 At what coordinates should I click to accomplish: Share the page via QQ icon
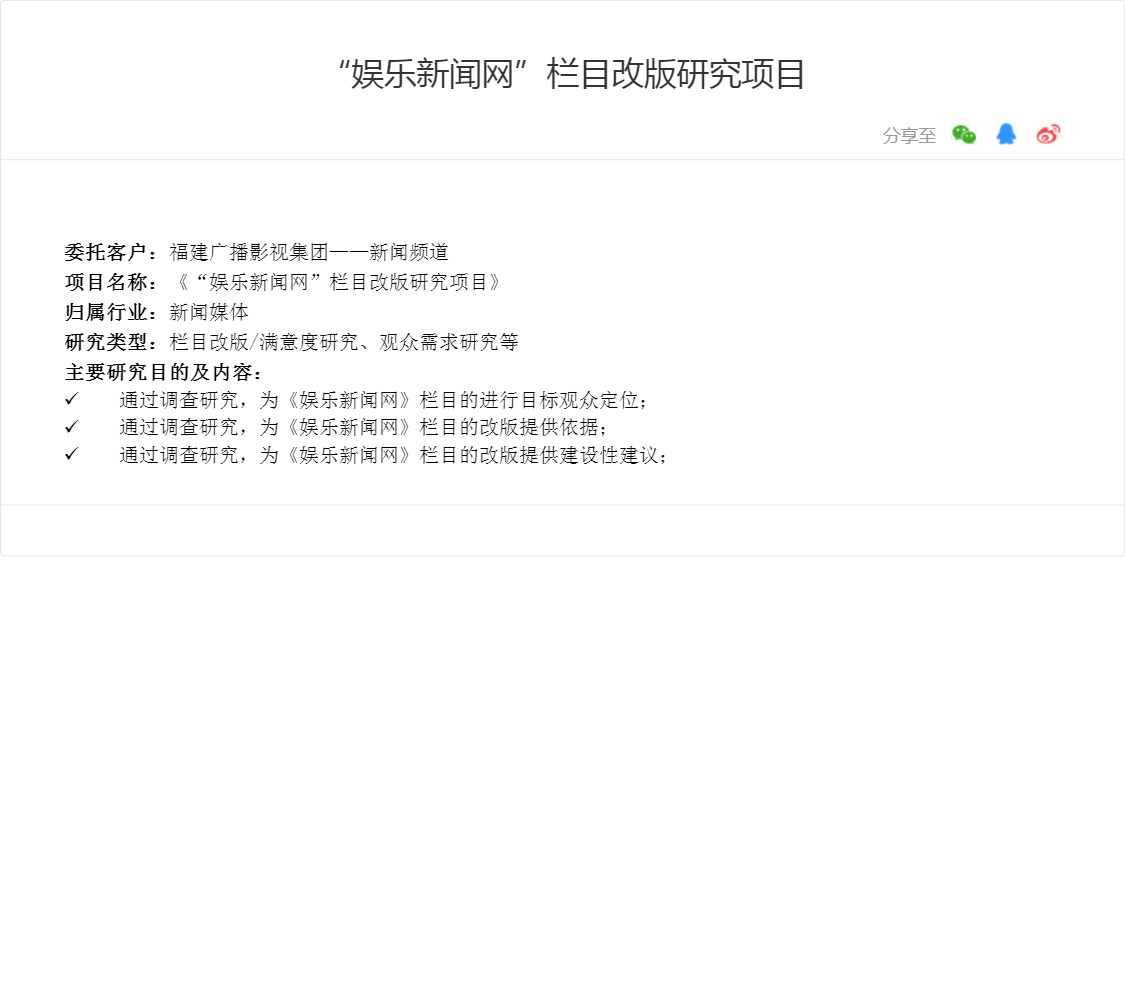tap(1006, 134)
